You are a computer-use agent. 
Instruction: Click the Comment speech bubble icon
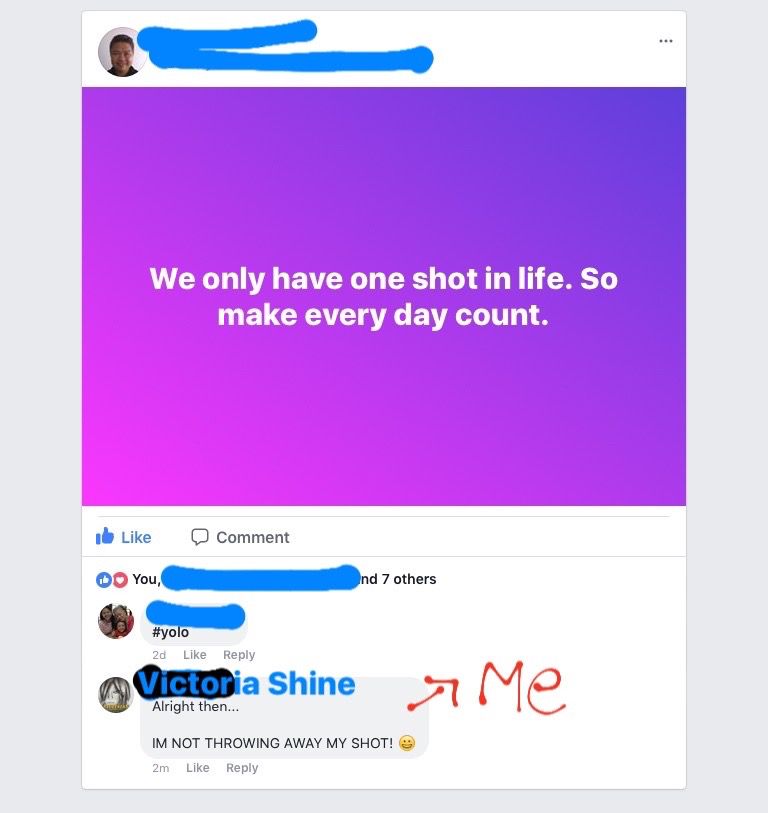(200, 537)
